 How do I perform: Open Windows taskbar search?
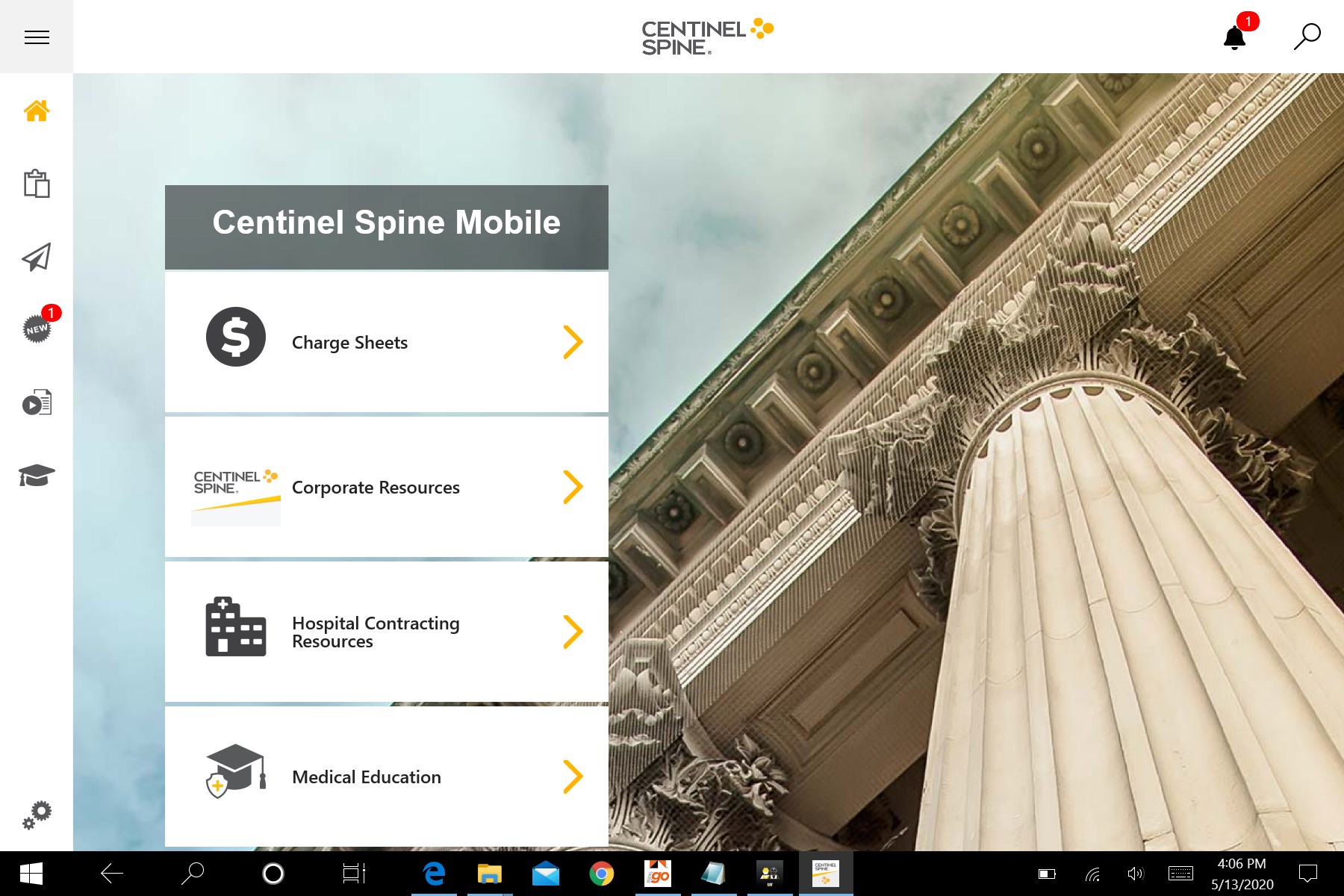click(x=193, y=874)
